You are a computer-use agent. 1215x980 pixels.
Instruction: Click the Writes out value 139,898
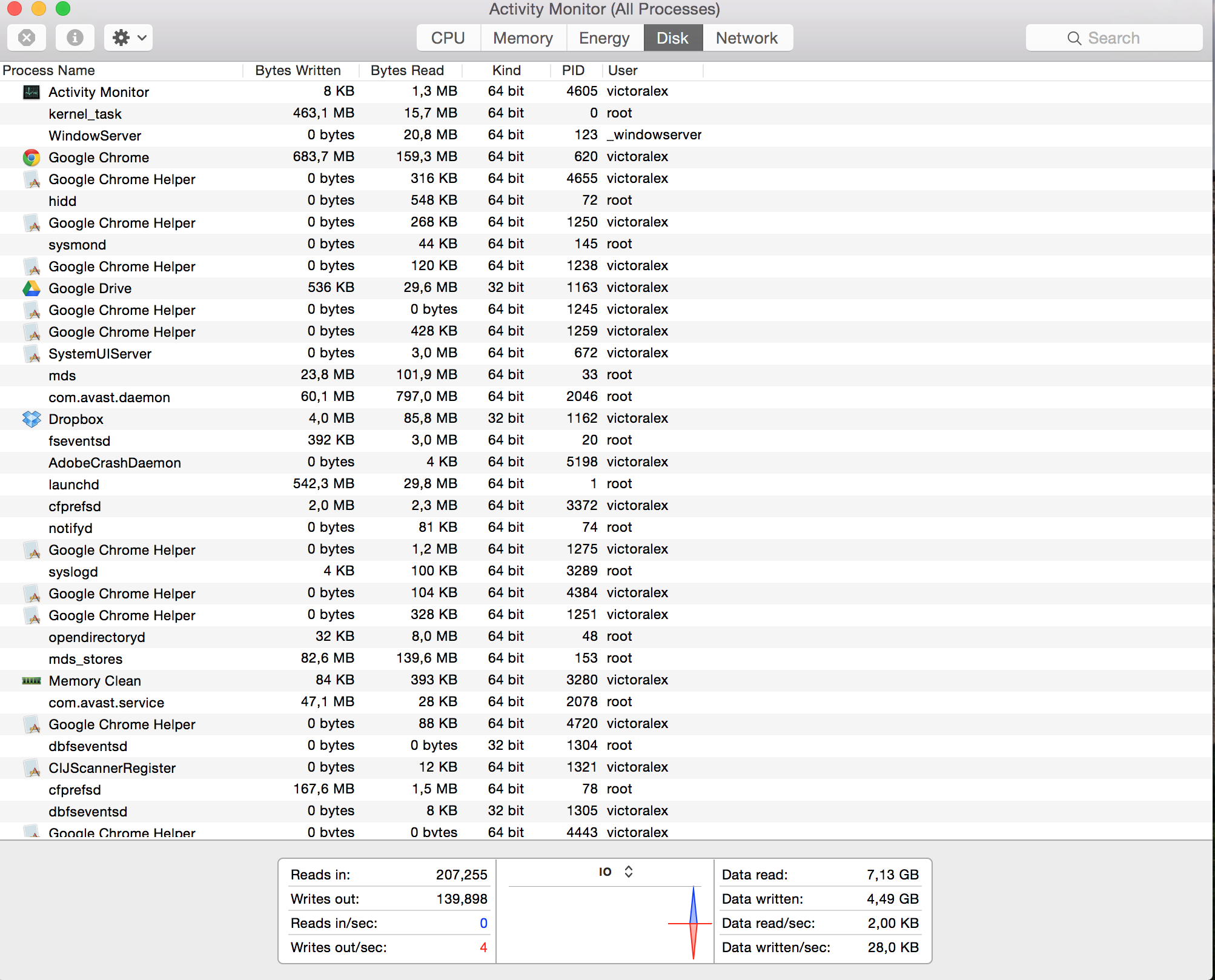click(x=462, y=899)
